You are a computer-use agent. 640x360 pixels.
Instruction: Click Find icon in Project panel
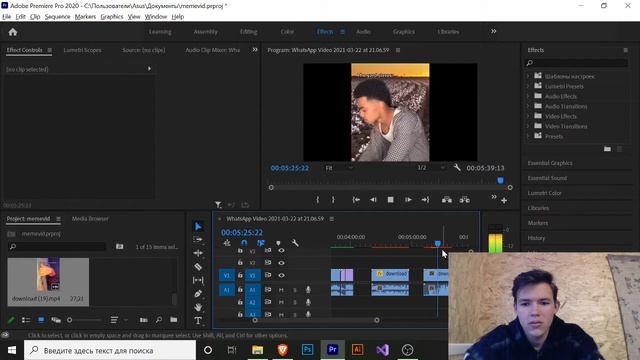click(159, 320)
